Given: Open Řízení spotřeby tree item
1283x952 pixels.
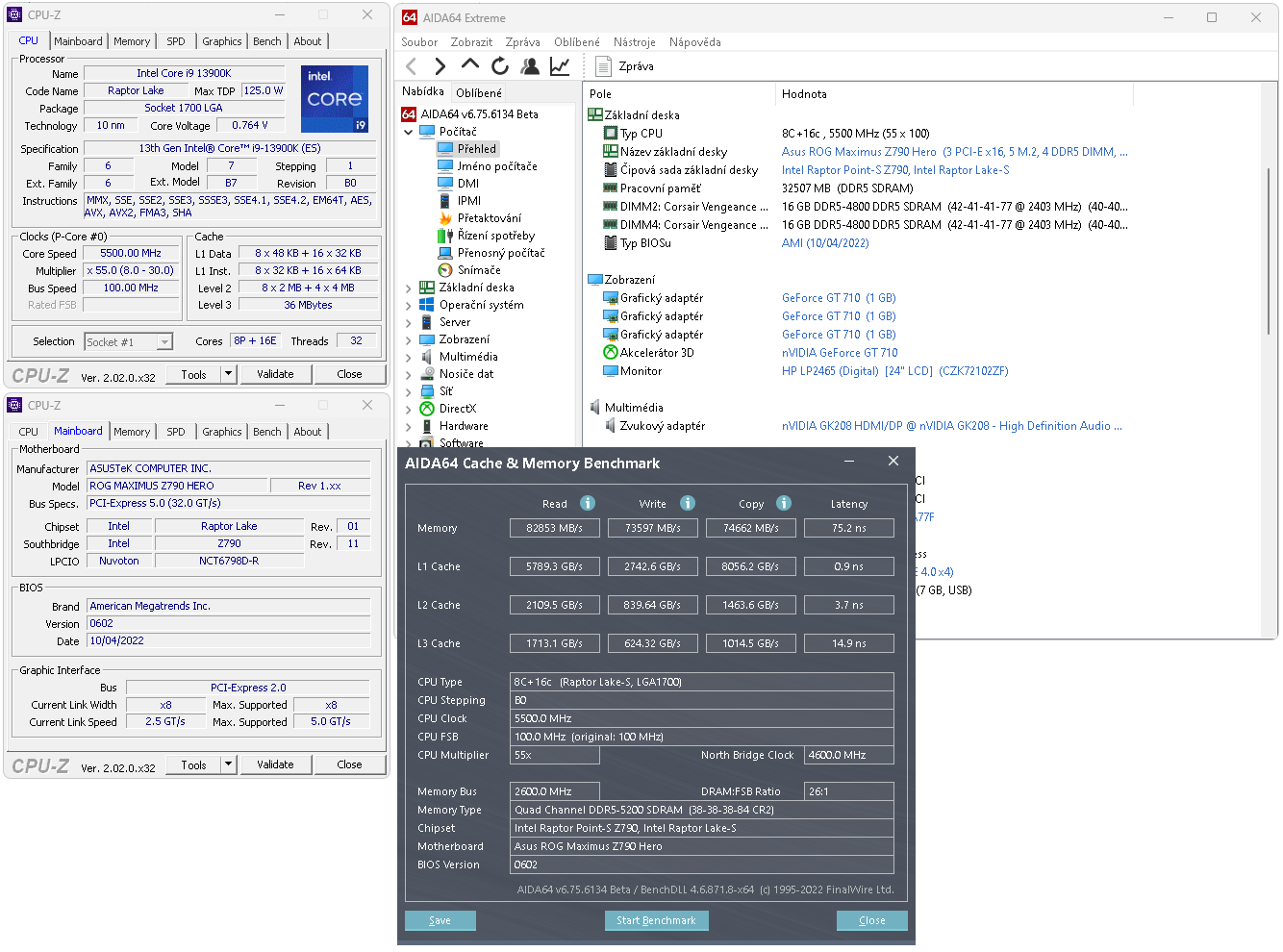Looking at the screenshot, I should (x=496, y=236).
